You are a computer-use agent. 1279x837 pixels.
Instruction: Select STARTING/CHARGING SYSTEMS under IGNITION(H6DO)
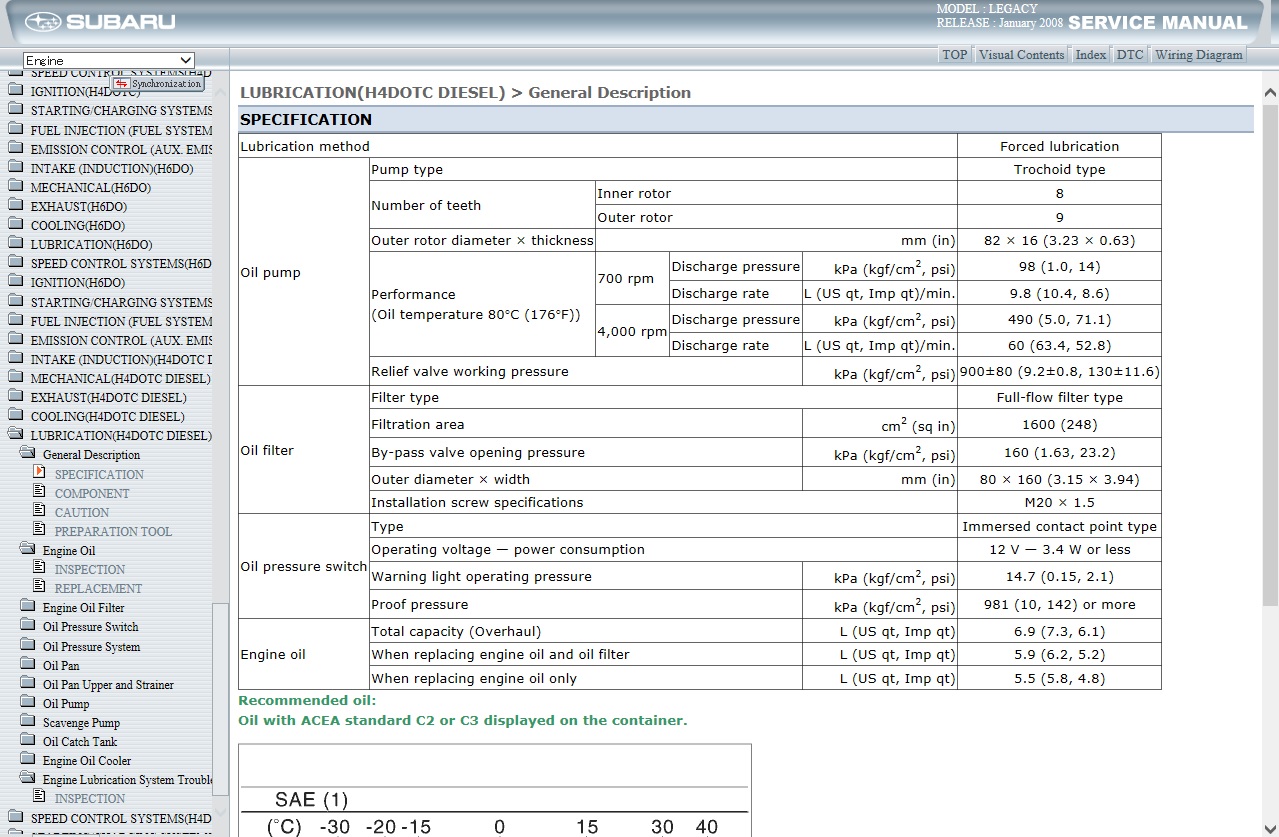(121, 302)
